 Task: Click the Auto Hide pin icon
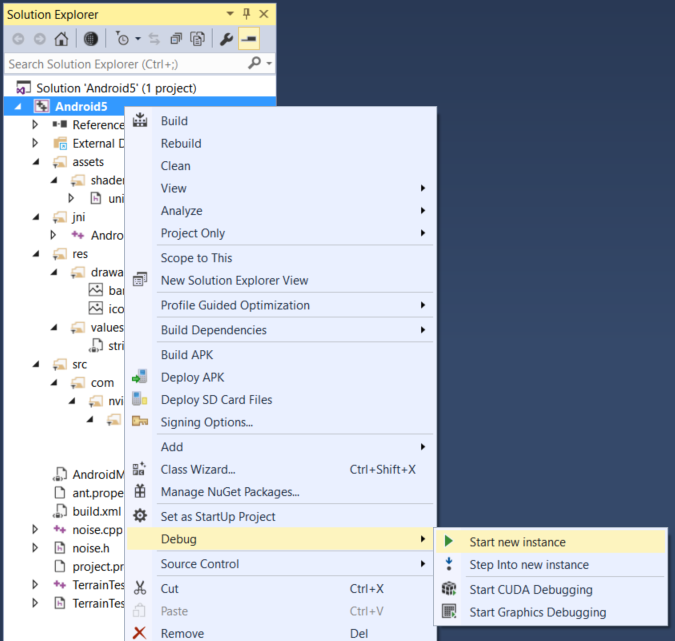pyautogui.click(x=247, y=14)
